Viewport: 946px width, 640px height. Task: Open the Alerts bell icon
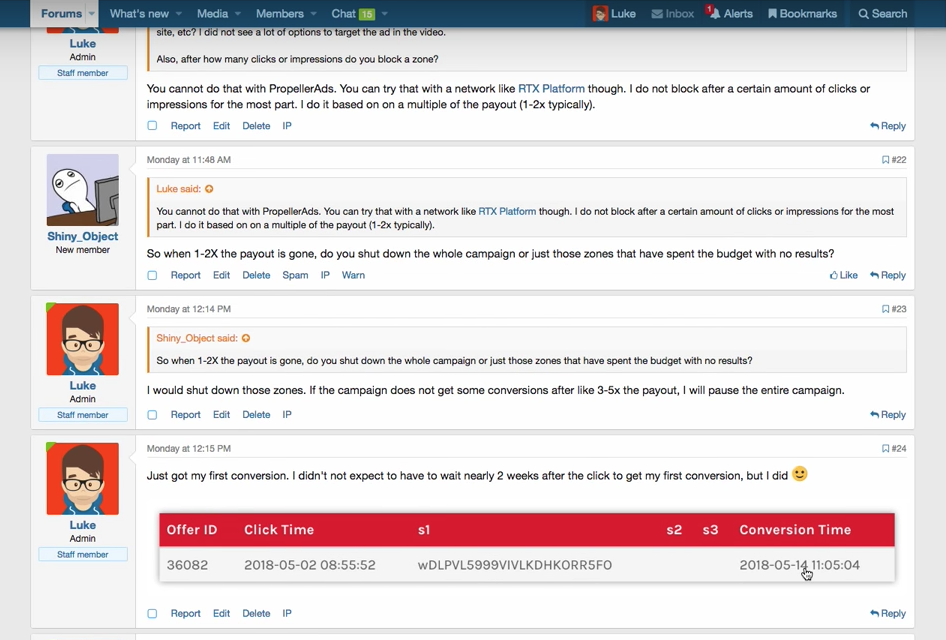point(714,13)
